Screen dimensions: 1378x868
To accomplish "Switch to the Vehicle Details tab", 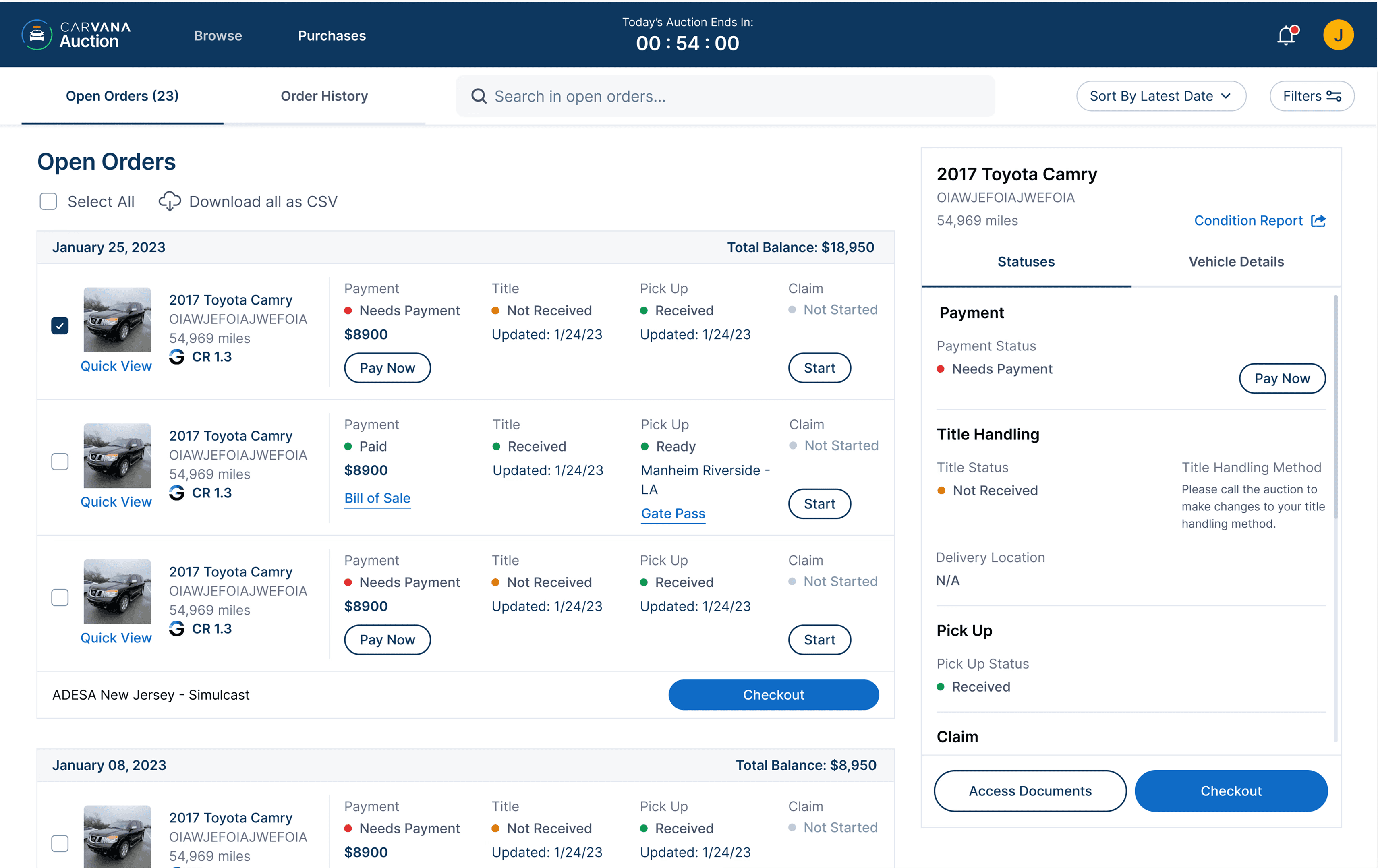I will pos(1235,261).
